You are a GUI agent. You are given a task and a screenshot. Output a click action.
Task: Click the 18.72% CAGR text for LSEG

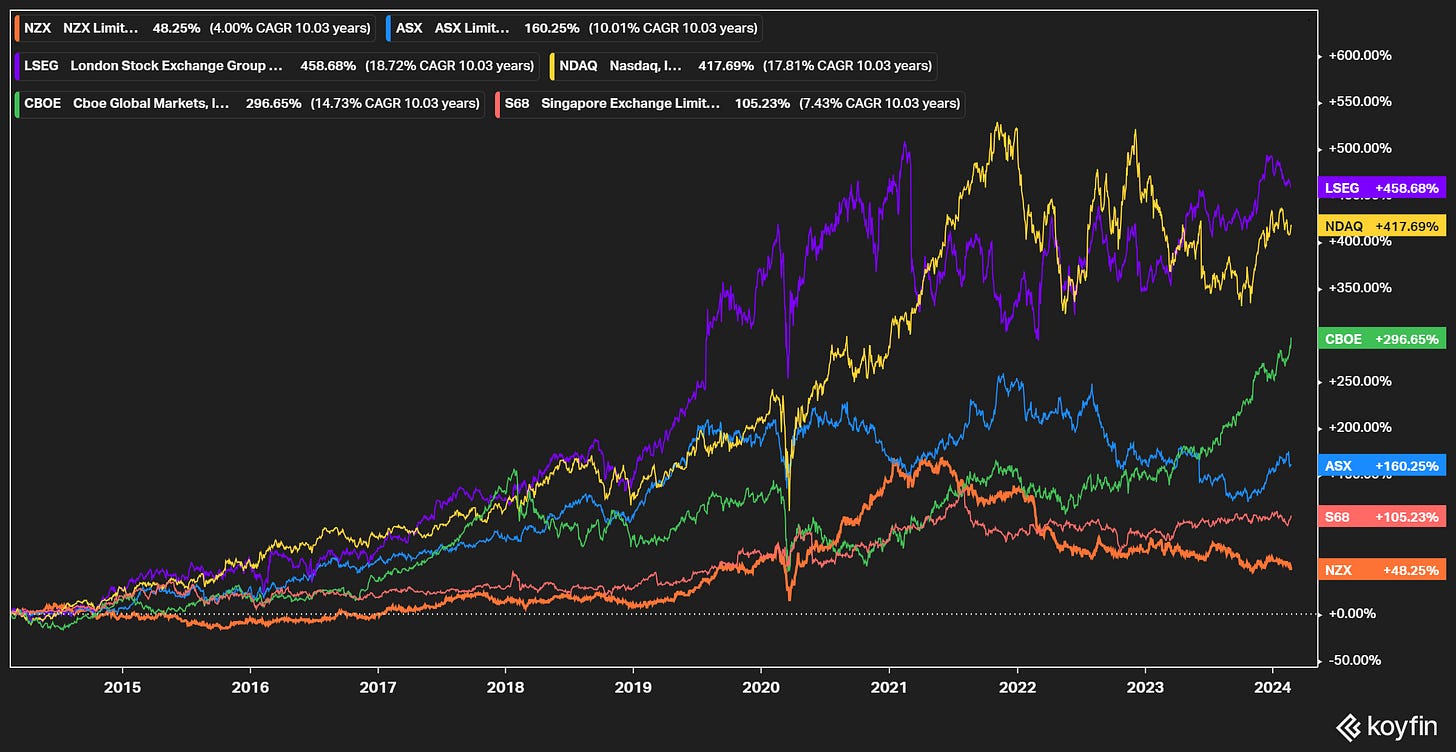point(450,66)
